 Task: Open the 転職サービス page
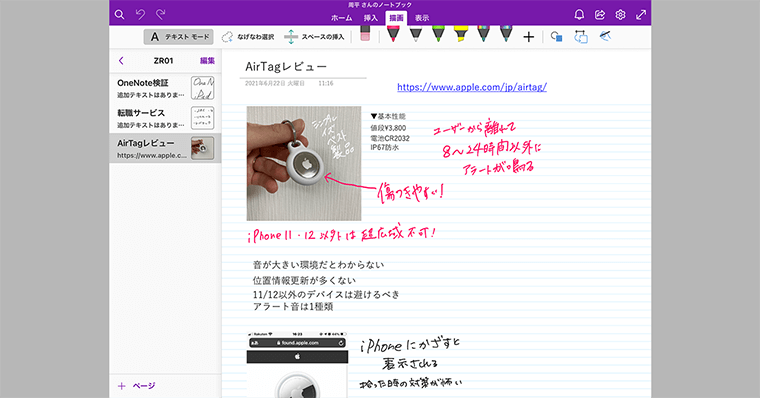click(x=165, y=118)
